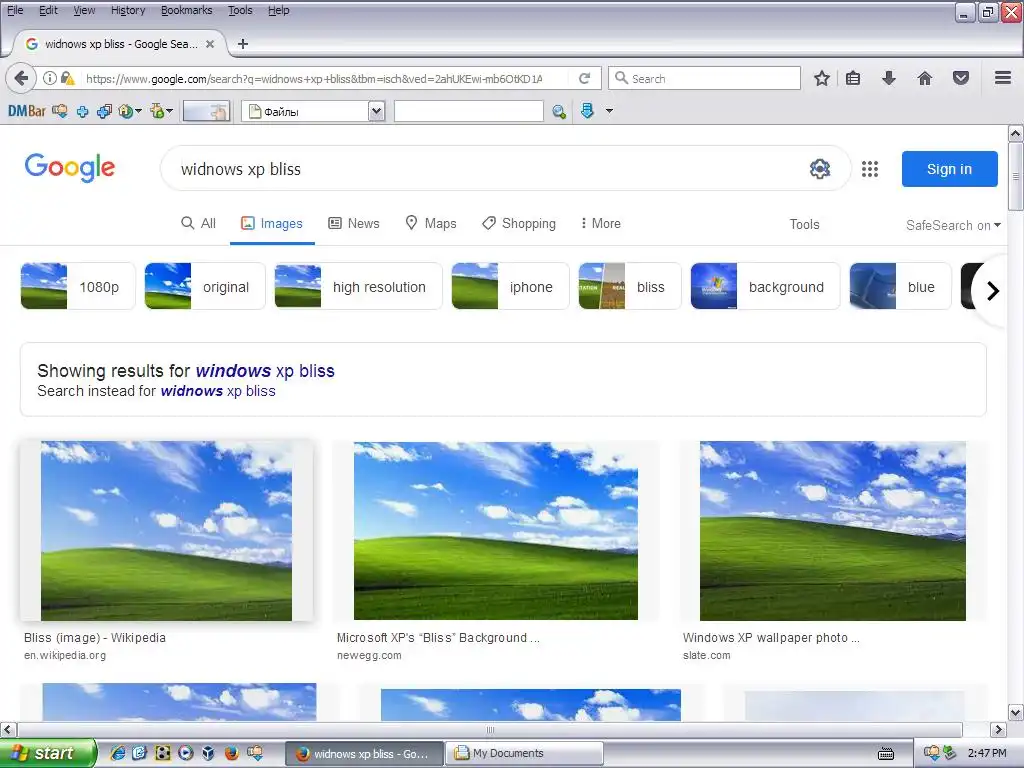Open Google search Tools button
This screenshot has height=768, width=1024.
[x=804, y=225]
